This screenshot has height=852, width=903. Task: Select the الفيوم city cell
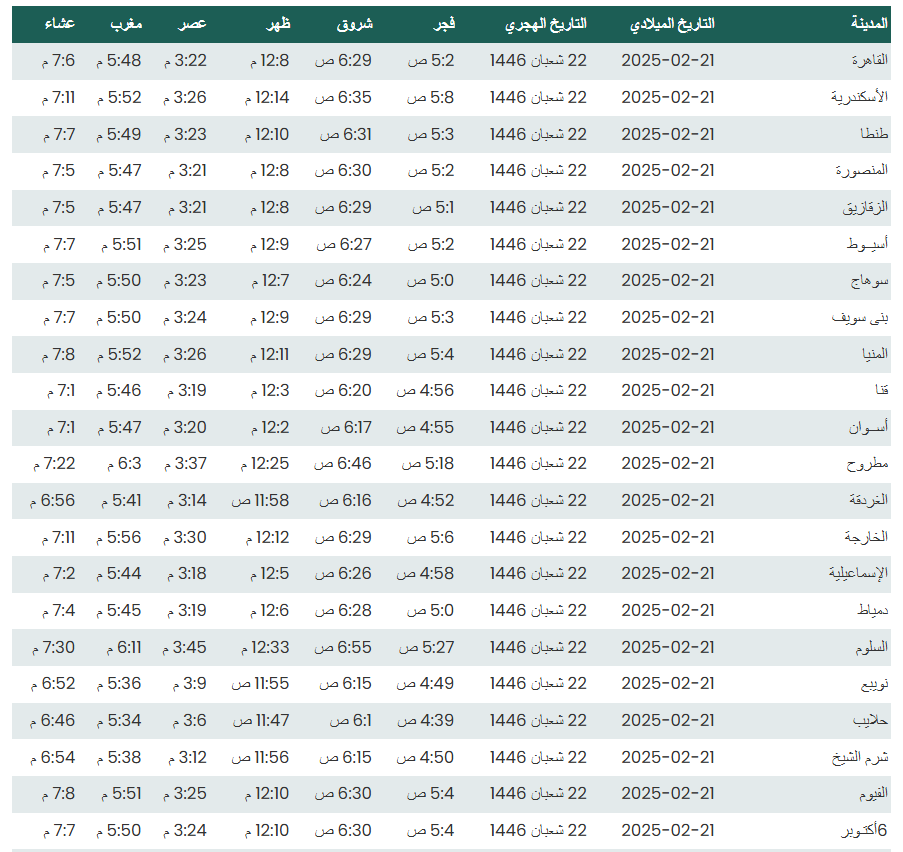pos(874,794)
